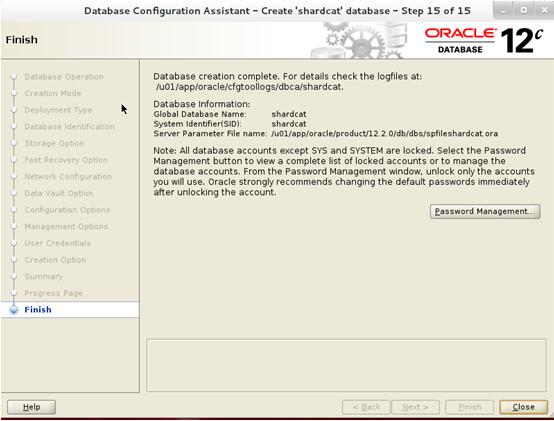Select the Fast Recovery Option step
The image size is (554, 421).
pos(66,160)
